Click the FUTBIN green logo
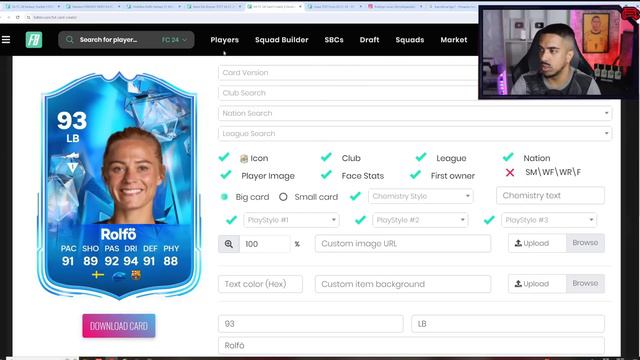 click(x=34, y=40)
